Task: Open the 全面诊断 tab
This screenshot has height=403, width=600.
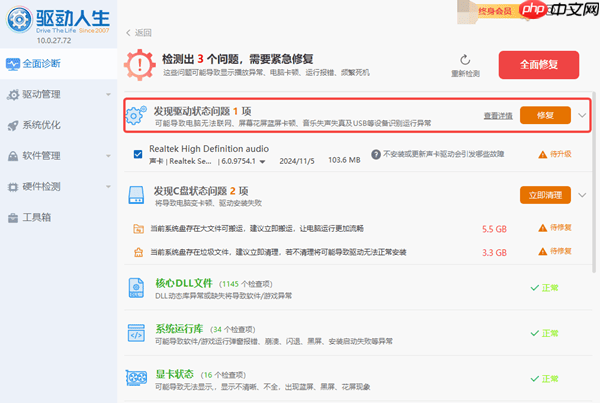Action: coord(59,64)
